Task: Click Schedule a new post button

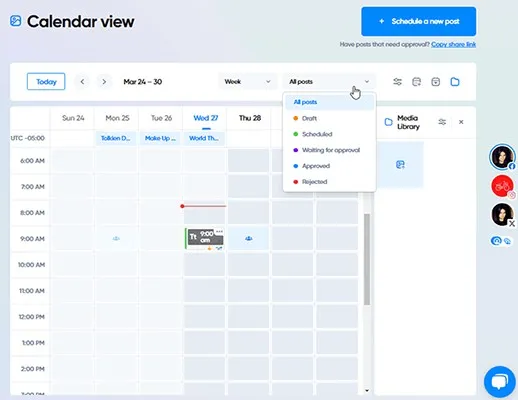Action: coord(419,21)
